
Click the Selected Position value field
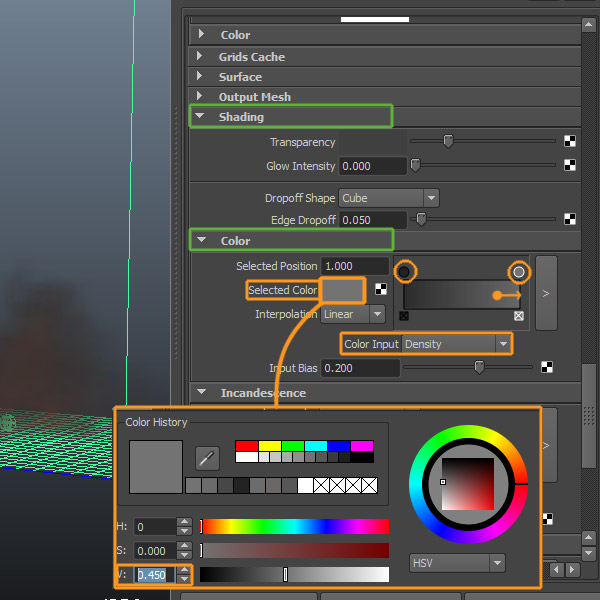click(355, 266)
